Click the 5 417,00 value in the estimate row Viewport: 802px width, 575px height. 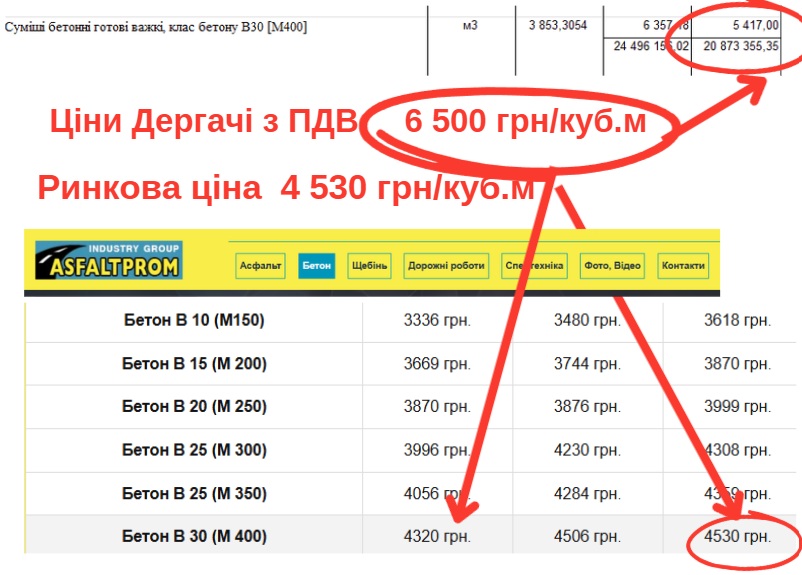[741, 26]
